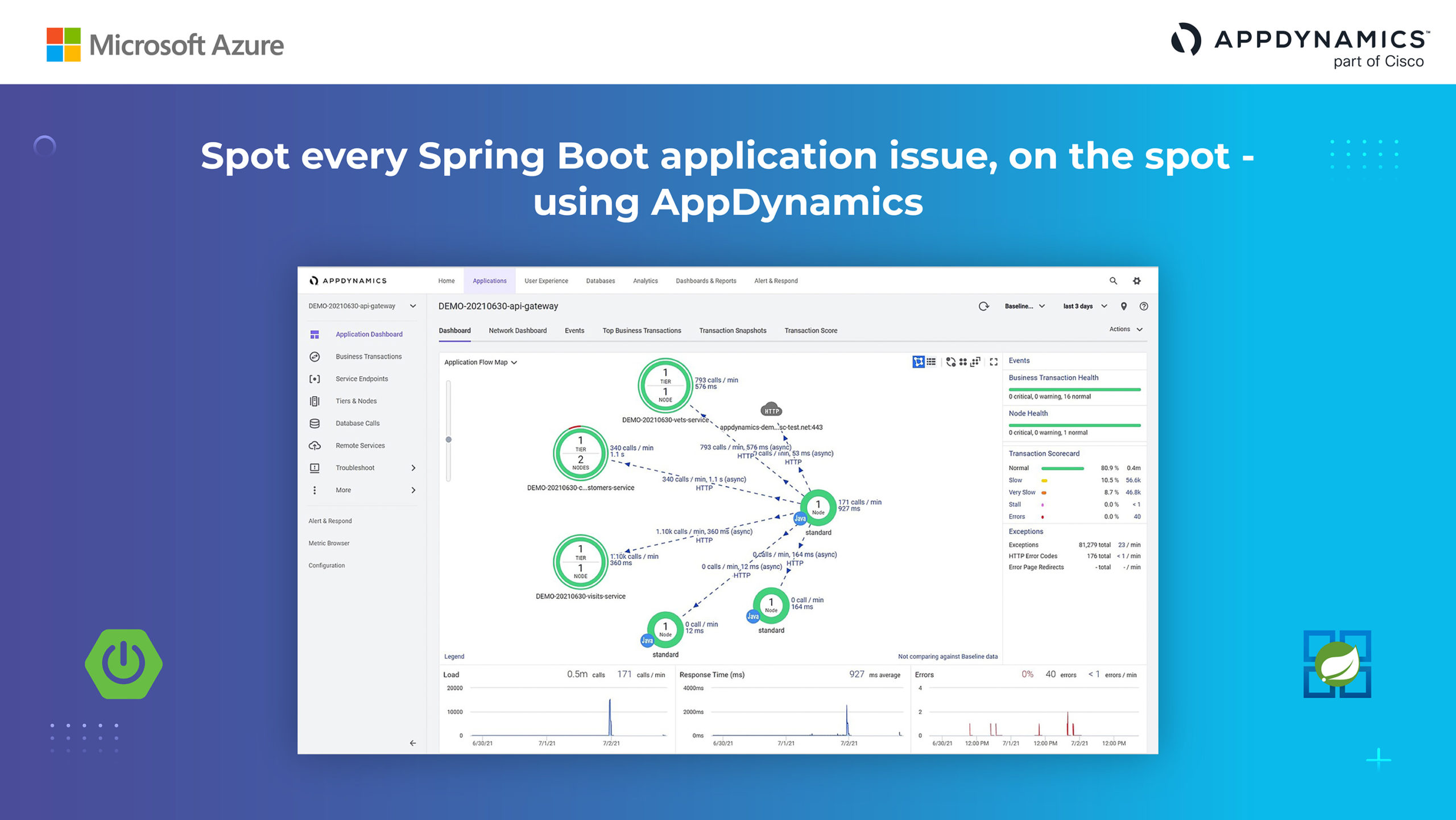Open Dashboards & Reports menu item
Viewport: 1456px width, 820px height.
(x=706, y=281)
